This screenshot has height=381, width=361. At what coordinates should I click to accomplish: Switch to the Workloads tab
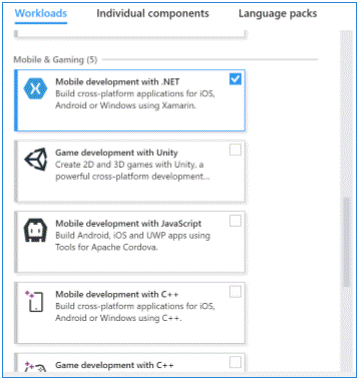41,13
